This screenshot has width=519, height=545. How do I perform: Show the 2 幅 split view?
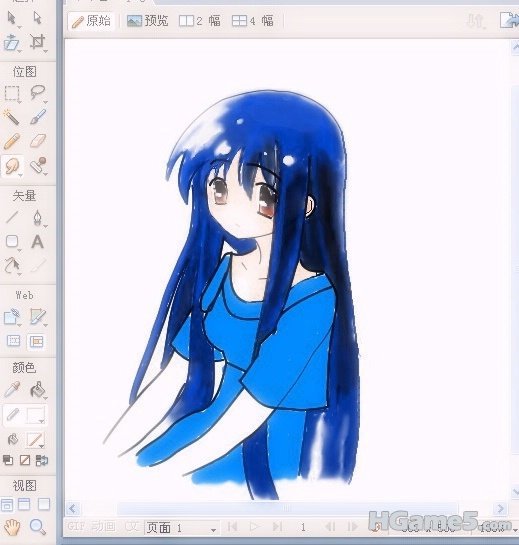coord(200,21)
